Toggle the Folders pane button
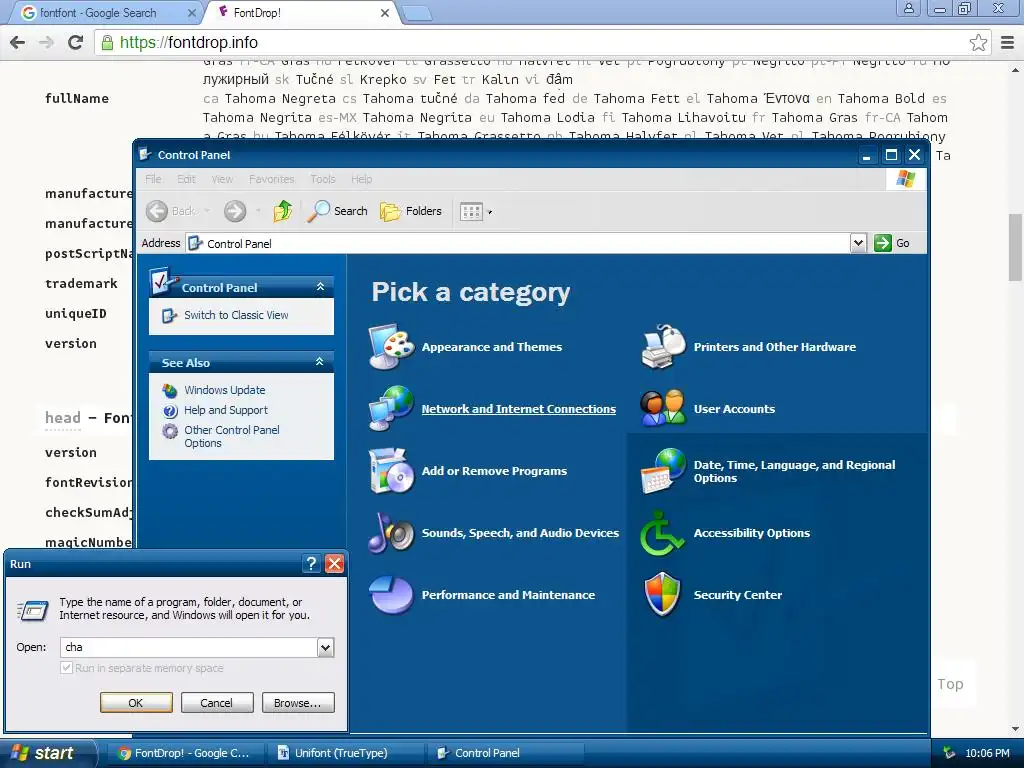The width and height of the screenshot is (1024, 768). (x=411, y=211)
